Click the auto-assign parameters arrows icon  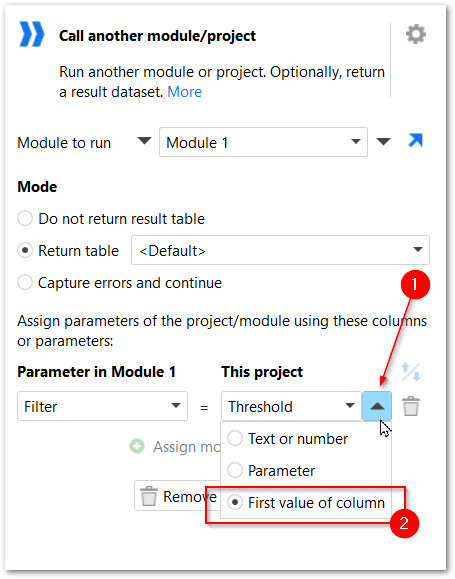[411, 372]
